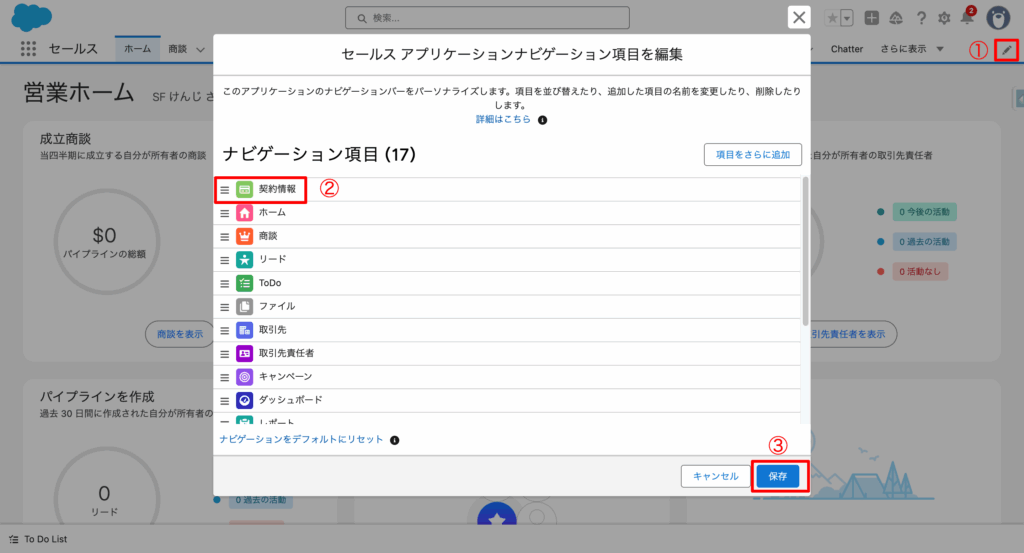
Task: Click the info icon beside 詳細はこちら
Action: point(542,119)
